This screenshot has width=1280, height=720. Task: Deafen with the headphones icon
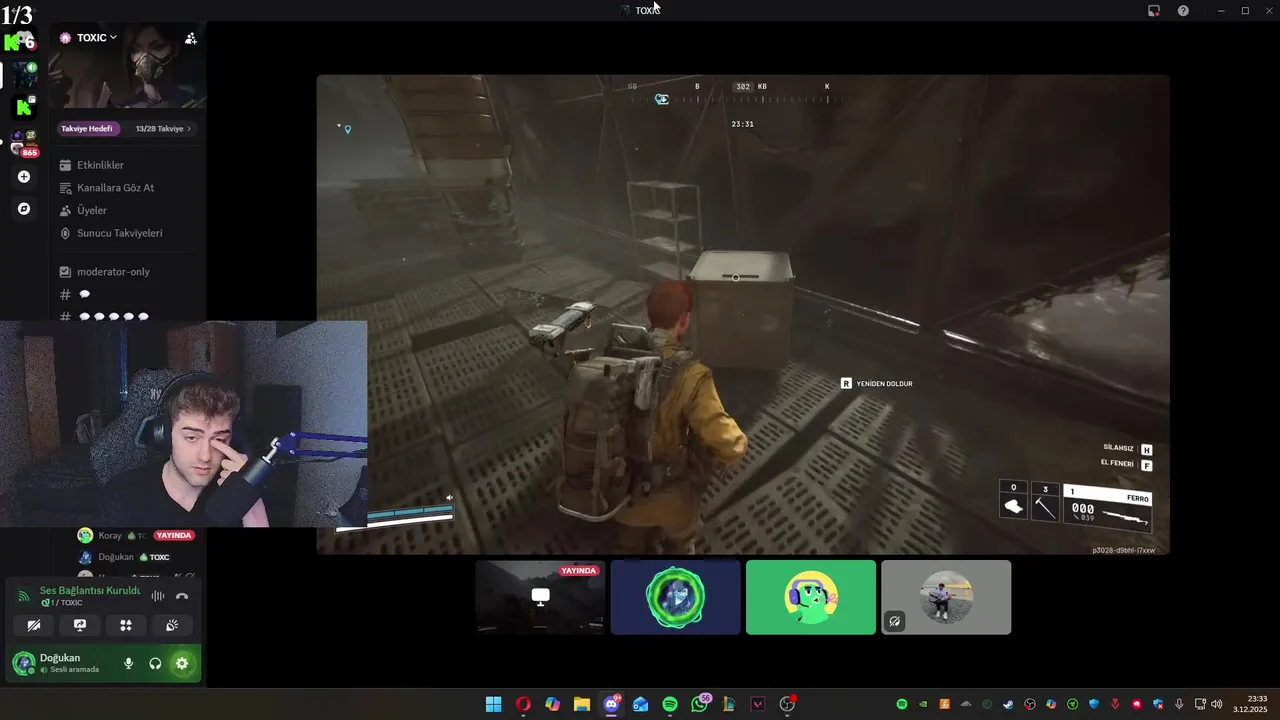coord(155,663)
